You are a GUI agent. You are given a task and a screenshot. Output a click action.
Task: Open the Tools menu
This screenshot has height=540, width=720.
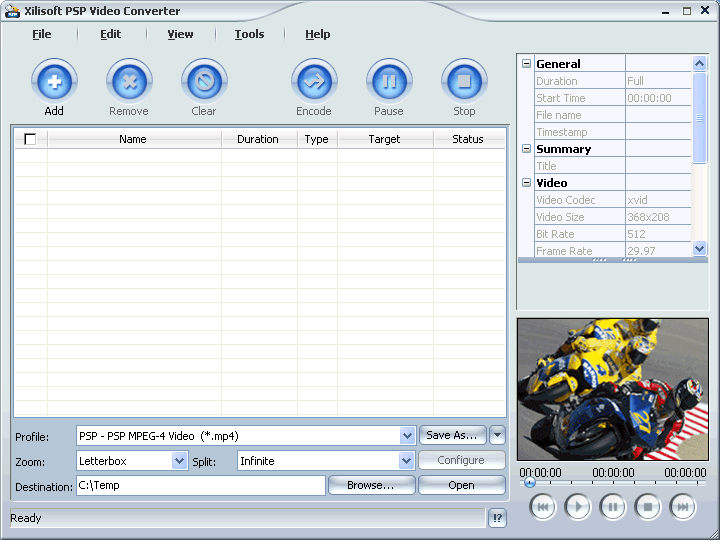pos(249,34)
